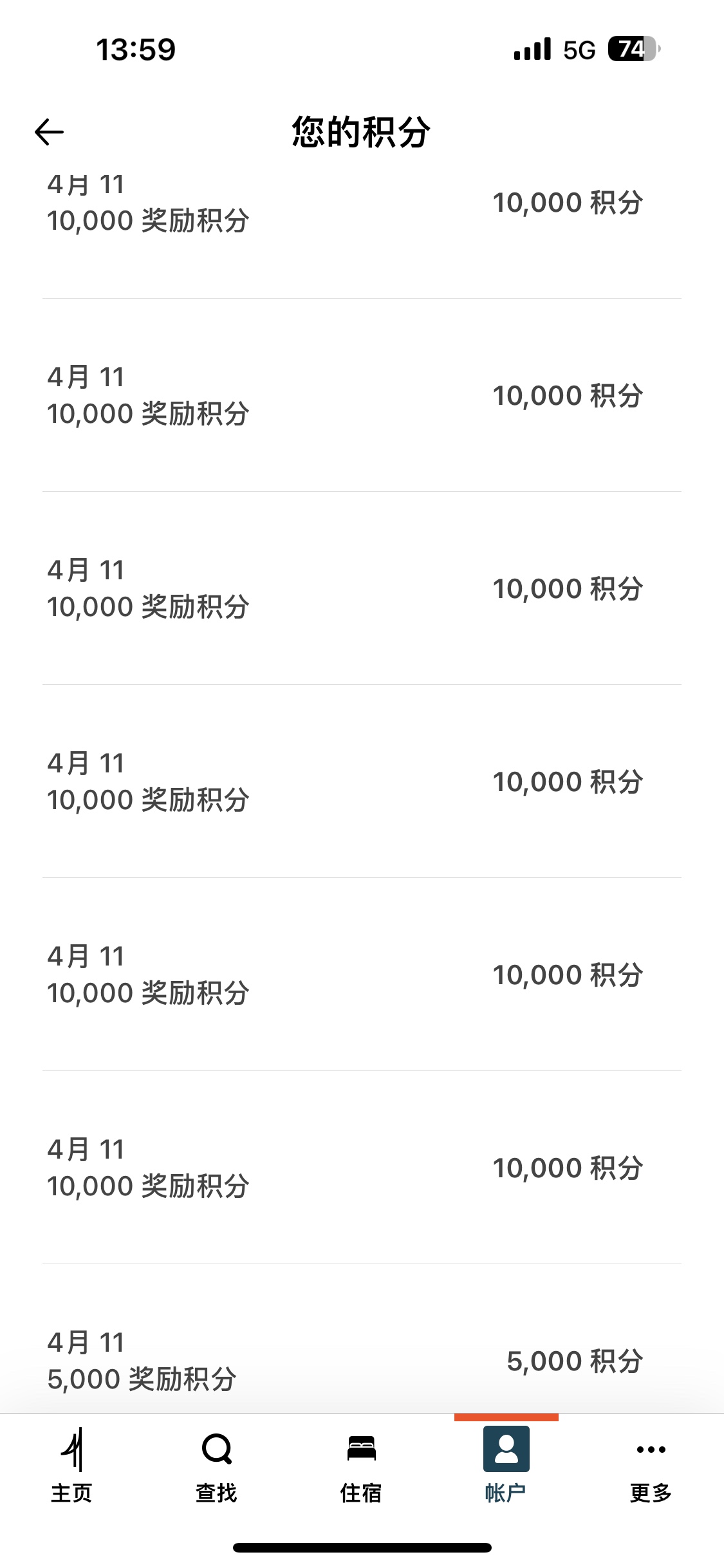The image size is (724, 1568).
Task: Tap the 您的积分 page title
Action: tap(361, 132)
